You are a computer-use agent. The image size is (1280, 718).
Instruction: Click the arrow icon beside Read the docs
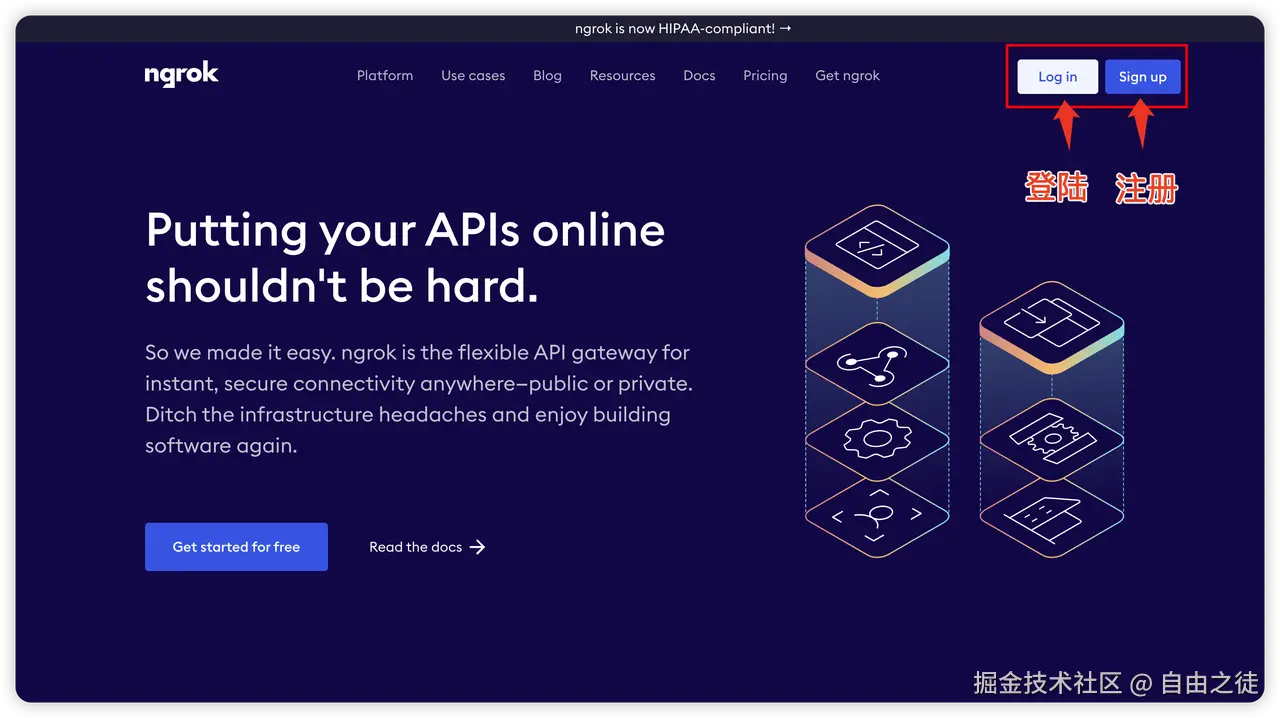tap(477, 547)
